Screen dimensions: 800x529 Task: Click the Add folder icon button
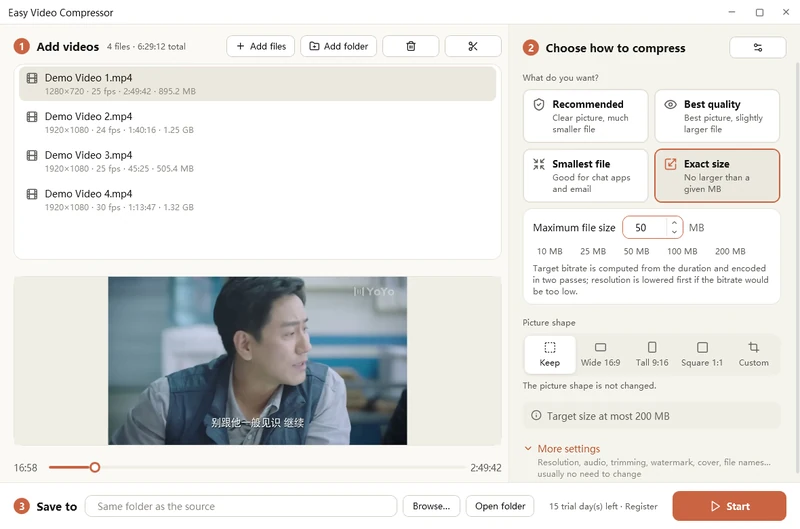(338, 46)
